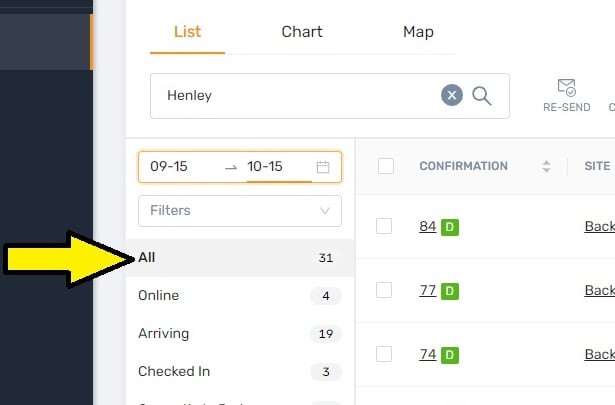Select the Online status filter

pyautogui.click(x=240, y=296)
